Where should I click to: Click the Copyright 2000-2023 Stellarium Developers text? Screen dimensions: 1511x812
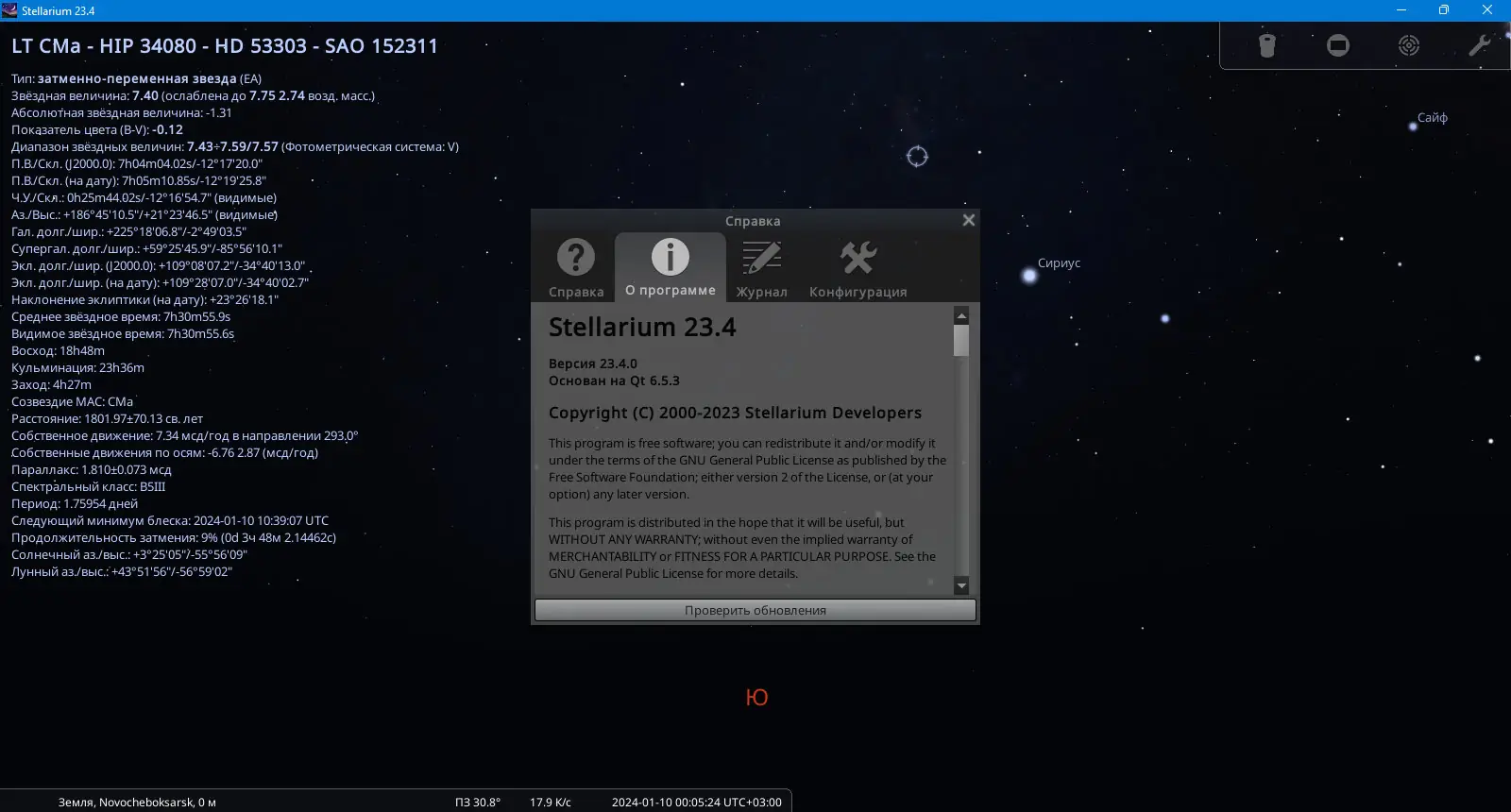735,413
